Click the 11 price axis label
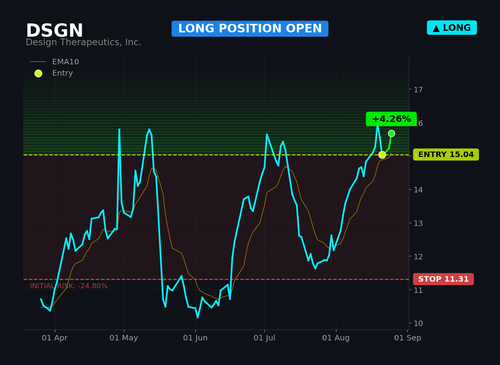 pyautogui.click(x=418, y=290)
